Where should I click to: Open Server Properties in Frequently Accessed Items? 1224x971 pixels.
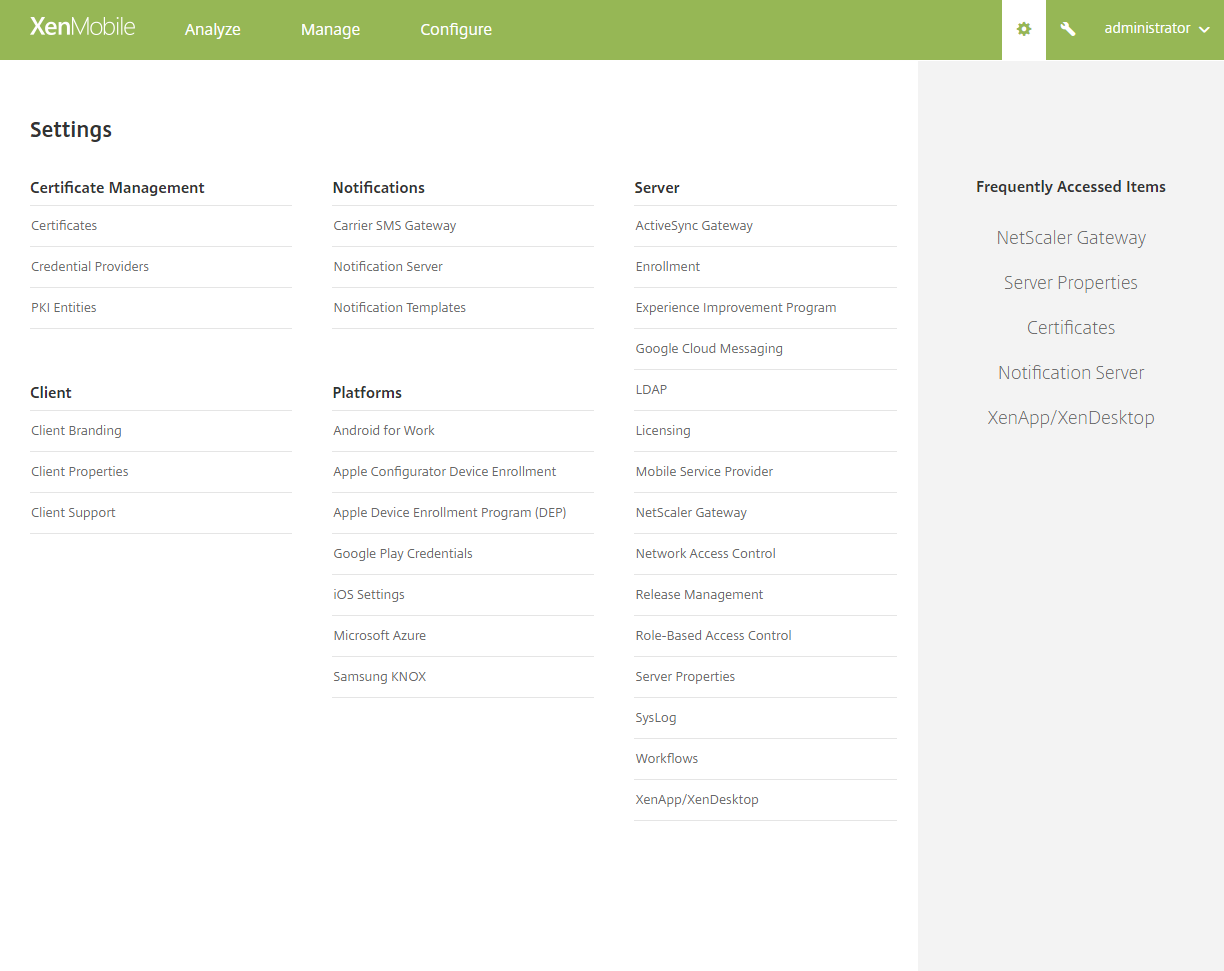tap(1071, 283)
